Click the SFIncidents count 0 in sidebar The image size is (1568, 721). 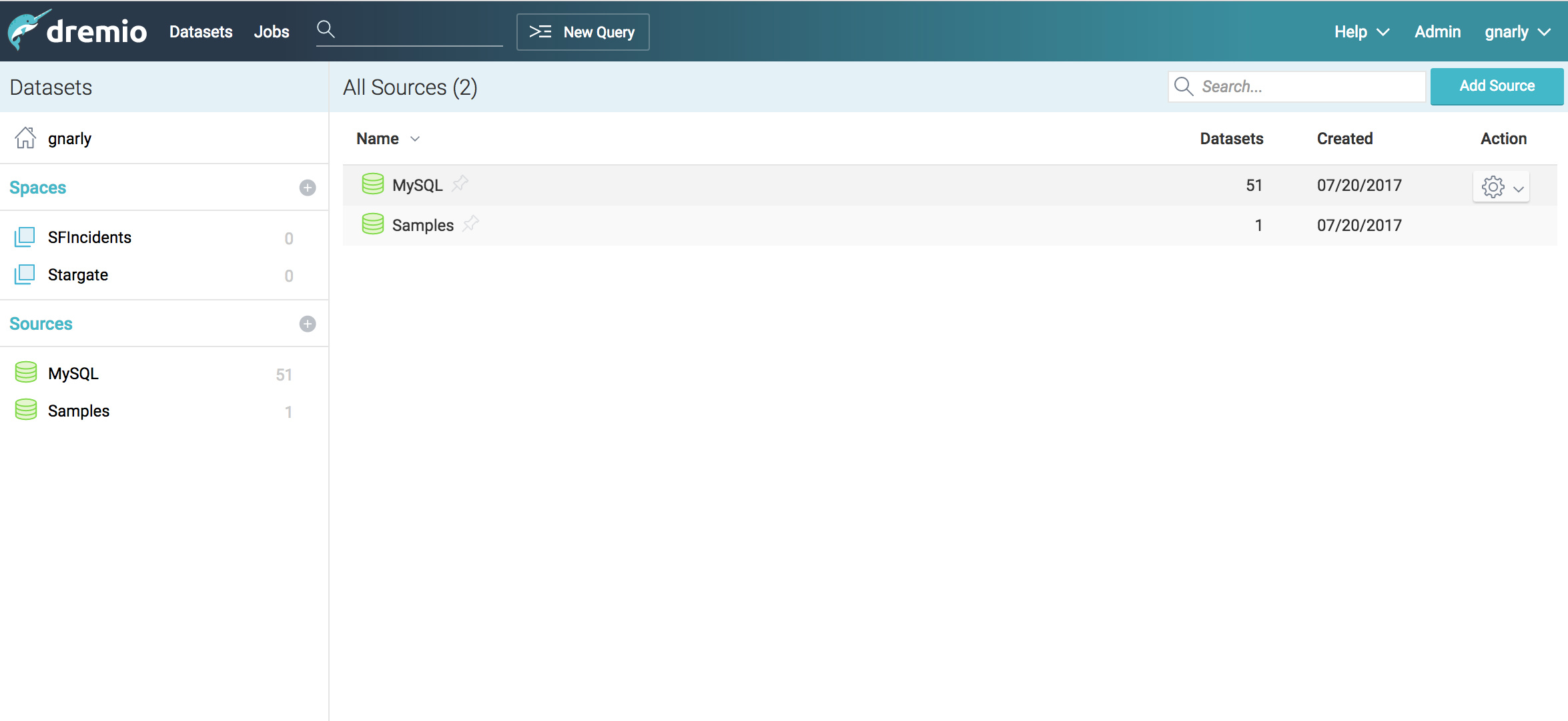coord(289,238)
